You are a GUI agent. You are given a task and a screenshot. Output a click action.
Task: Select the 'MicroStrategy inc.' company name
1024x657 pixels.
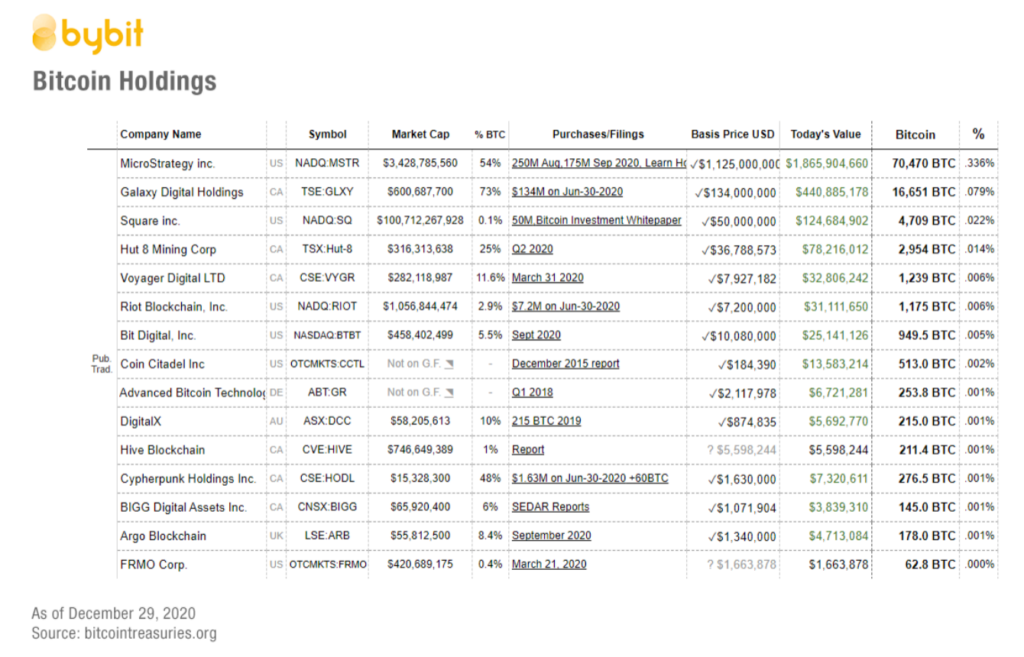[167, 164]
